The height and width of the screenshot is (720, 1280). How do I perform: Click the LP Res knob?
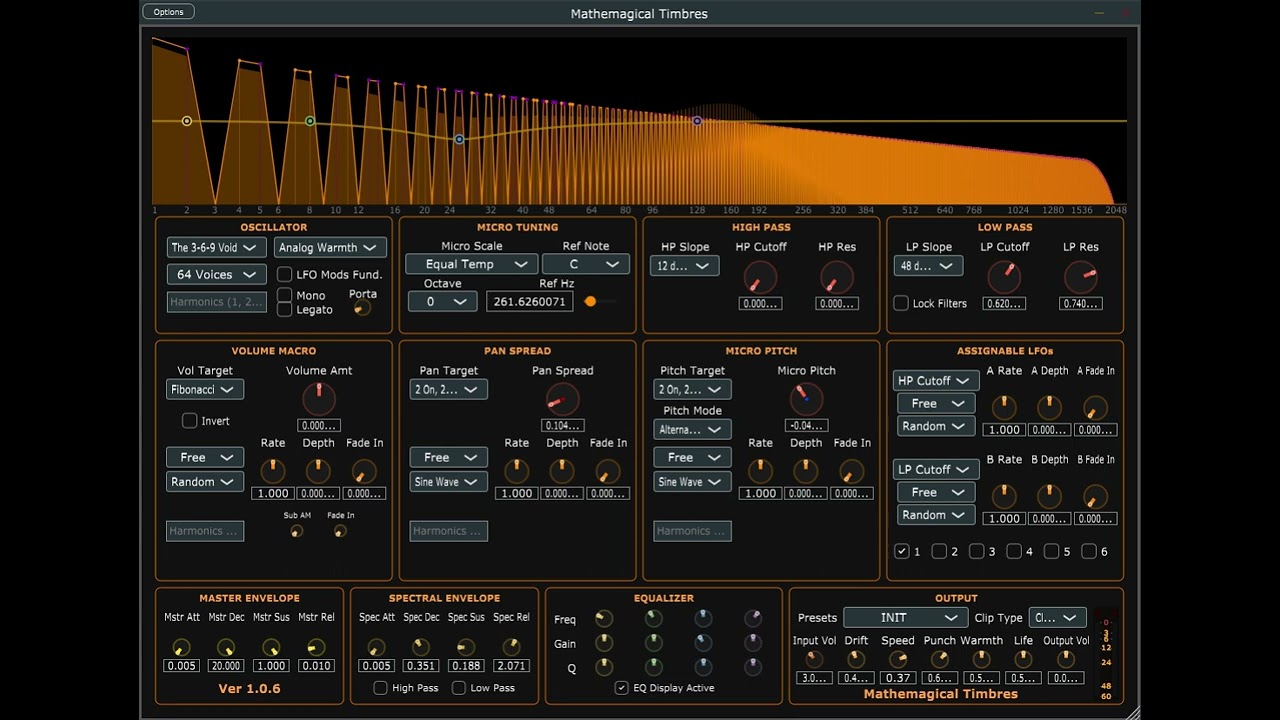[x=1080, y=277]
